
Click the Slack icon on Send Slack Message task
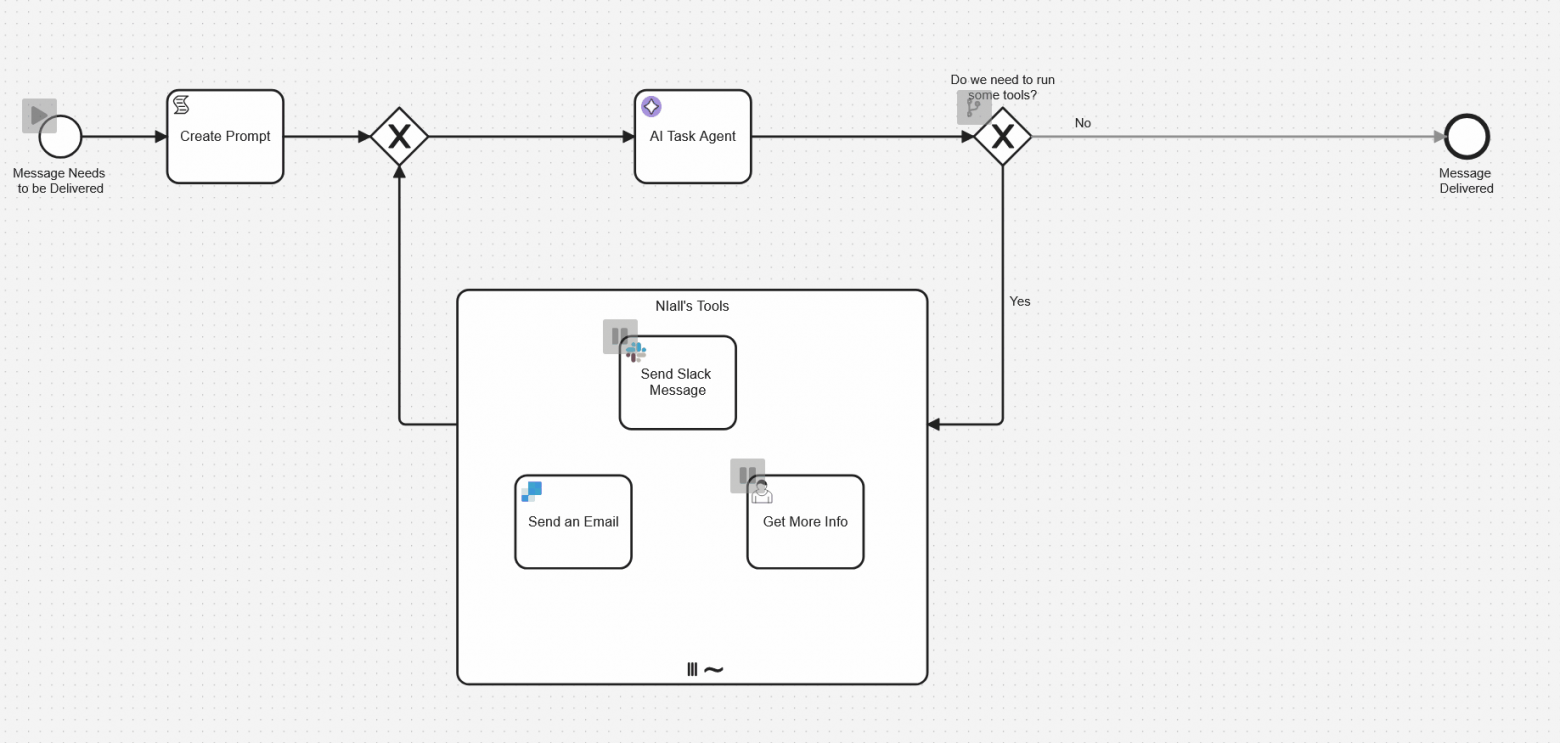pos(633,351)
